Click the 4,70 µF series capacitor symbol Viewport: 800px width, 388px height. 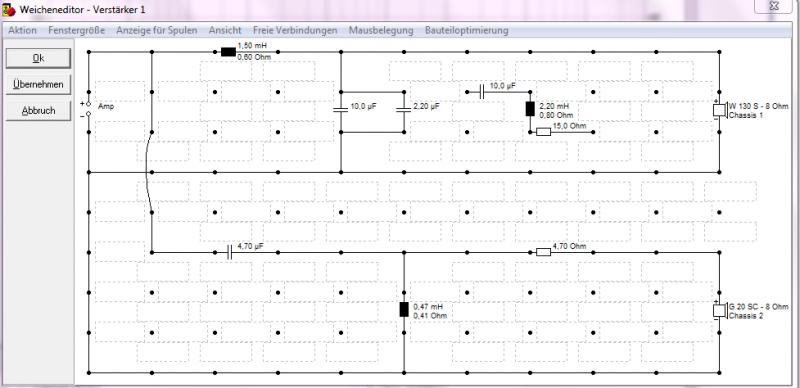point(229,252)
